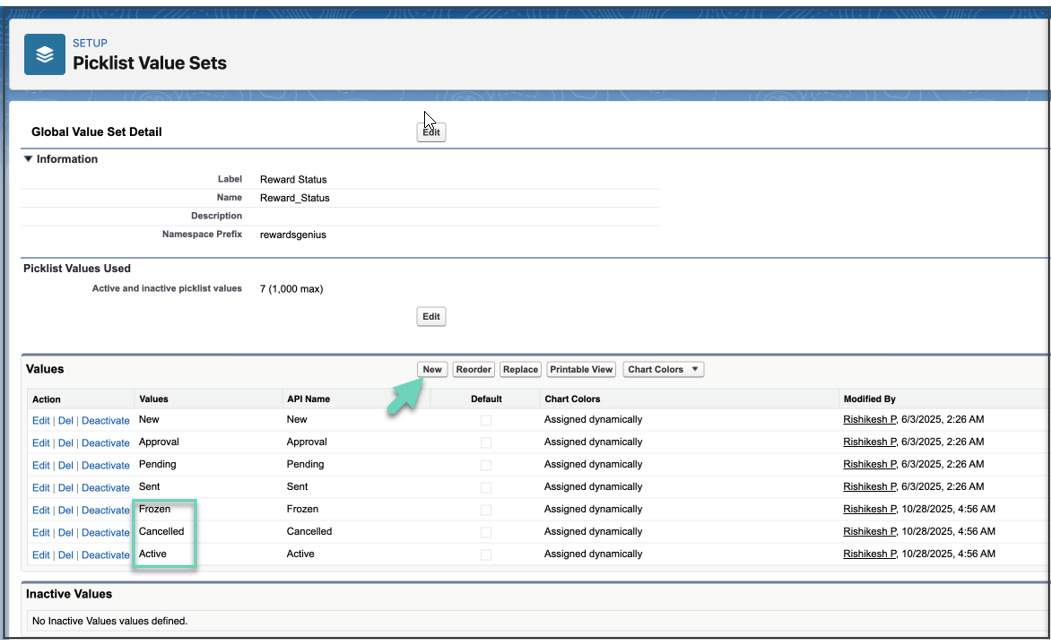
Task: Open the Chart Colors dropdown
Action: tap(663, 369)
